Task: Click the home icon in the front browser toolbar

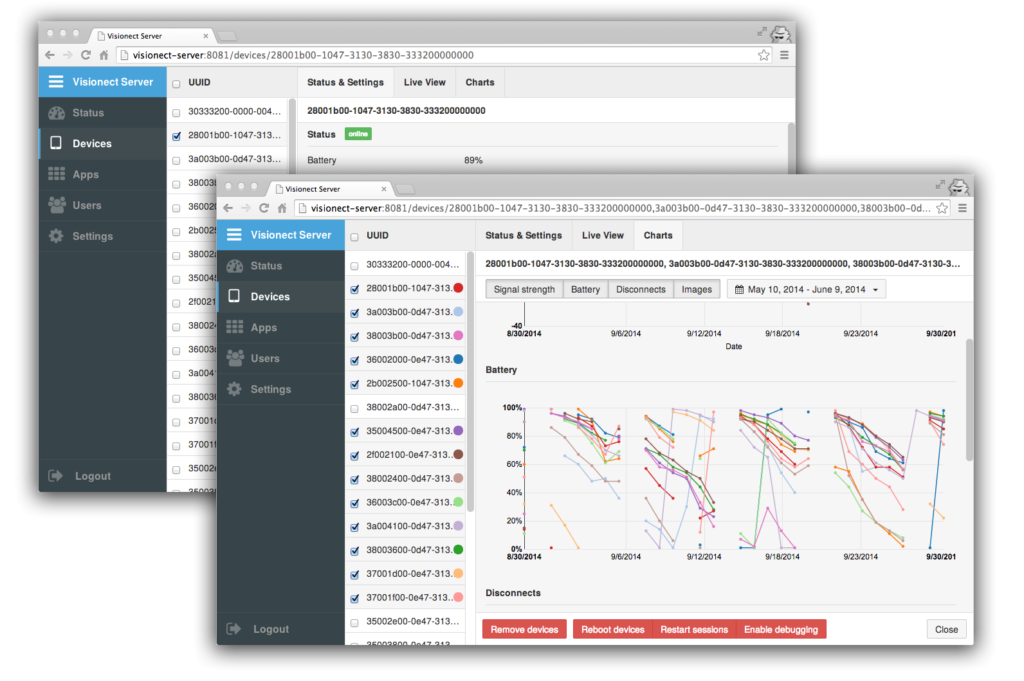Action: (x=282, y=208)
